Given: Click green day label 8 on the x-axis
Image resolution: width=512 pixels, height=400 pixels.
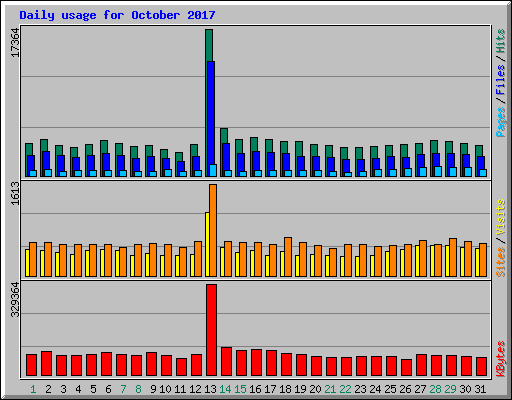Looking at the screenshot, I should pos(138,389).
